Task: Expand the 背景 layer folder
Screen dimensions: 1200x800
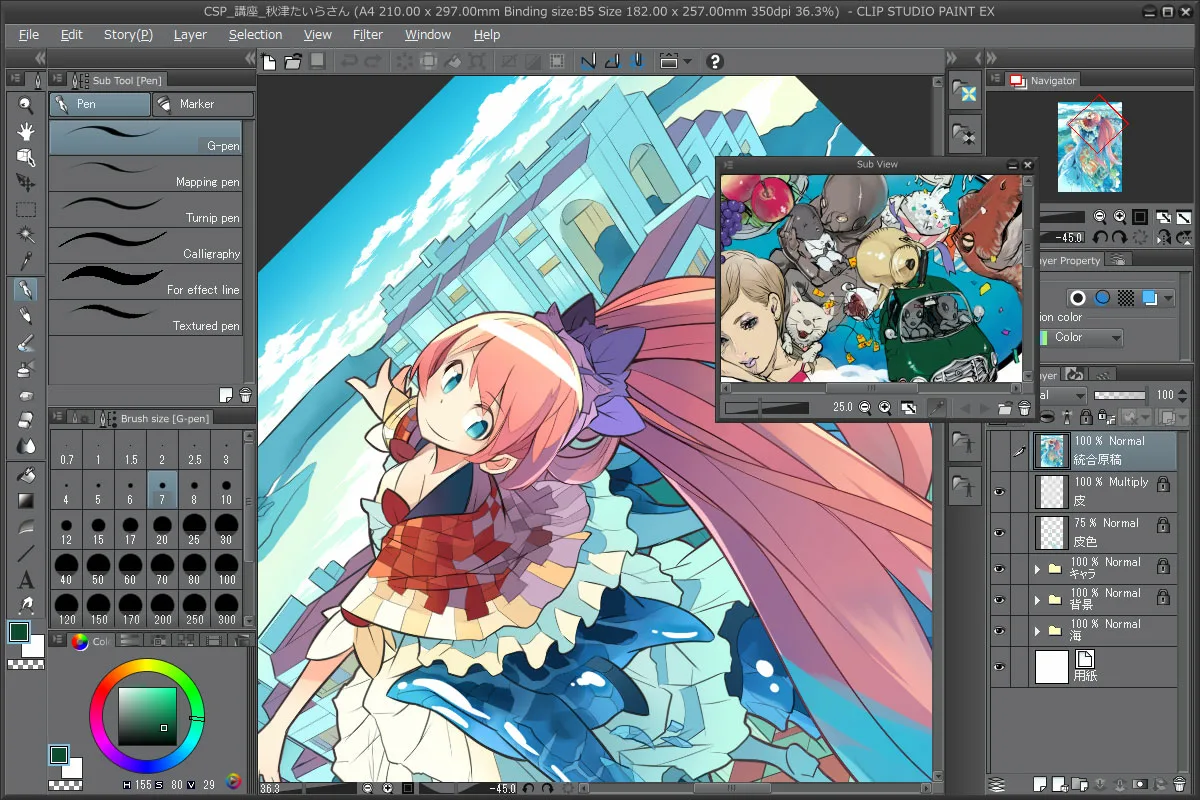Action: [1037, 600]
